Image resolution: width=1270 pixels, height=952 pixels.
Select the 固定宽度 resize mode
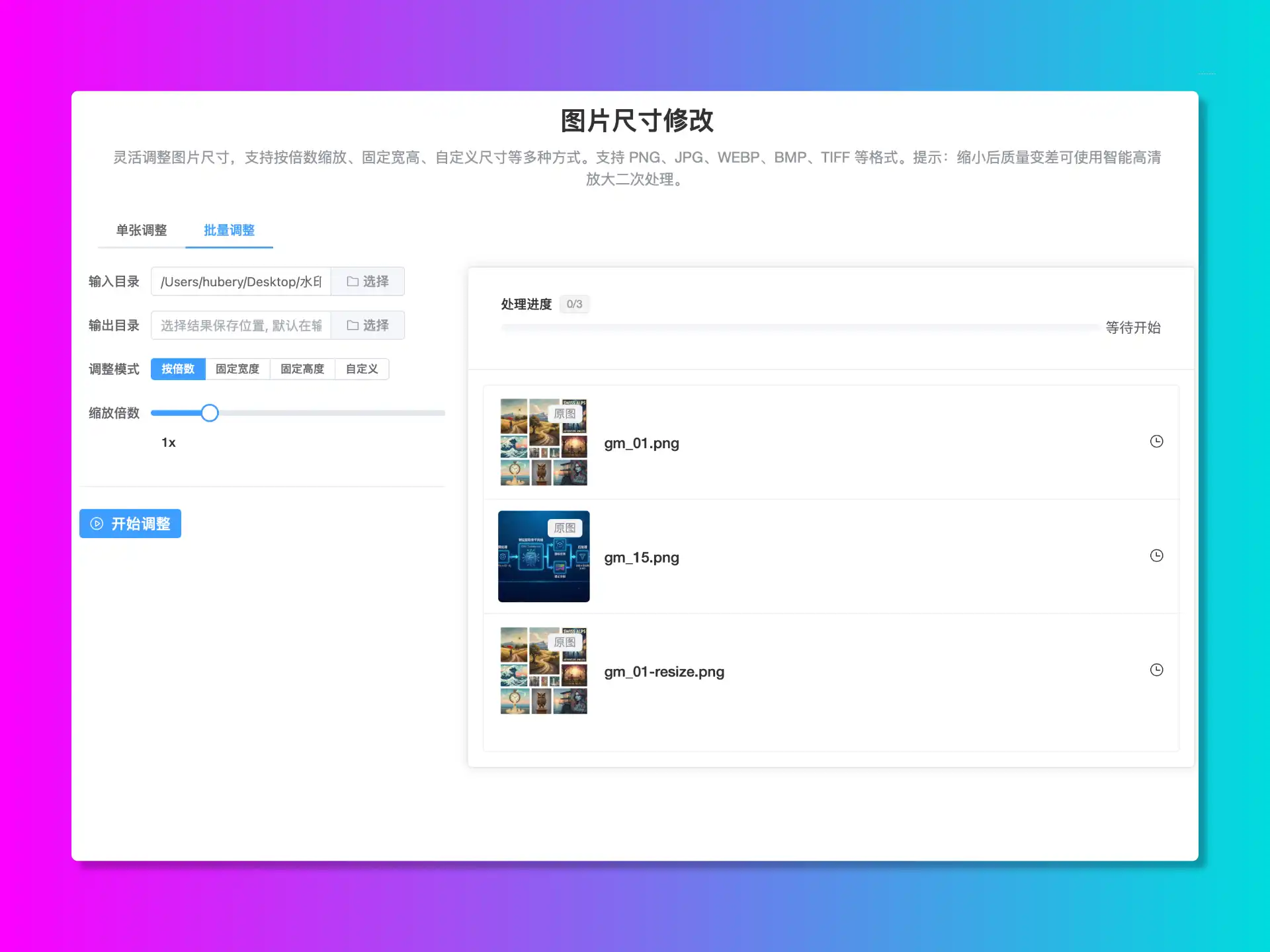point(237,369)
